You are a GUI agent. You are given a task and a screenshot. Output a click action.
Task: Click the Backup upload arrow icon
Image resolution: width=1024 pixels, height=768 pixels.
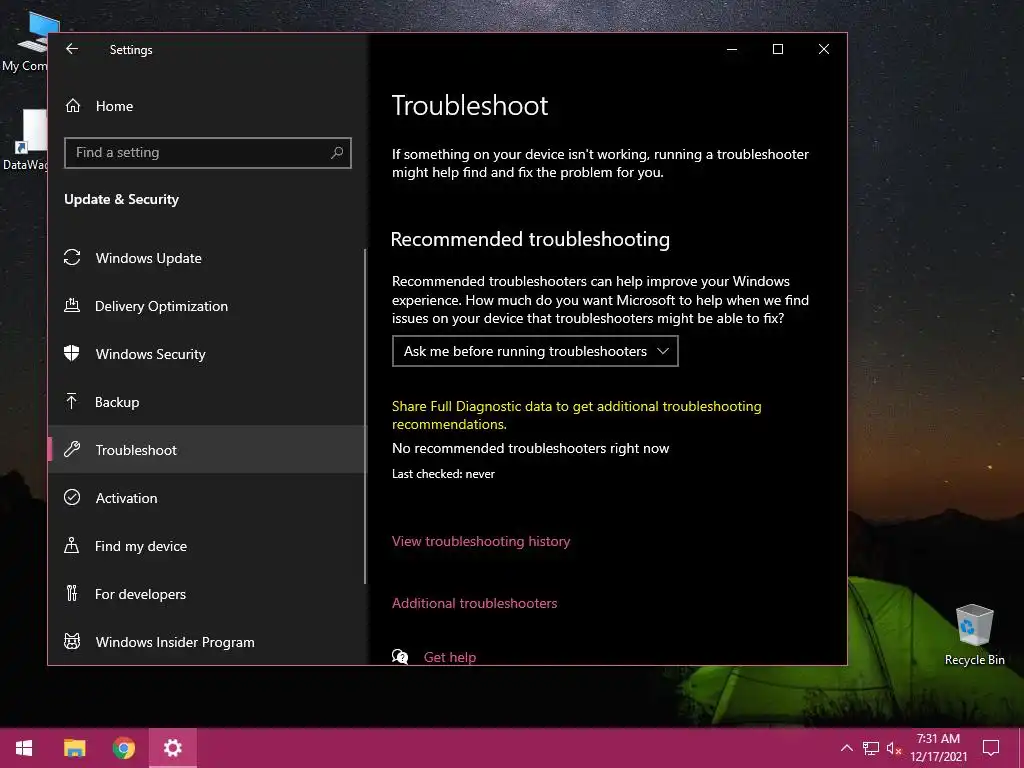point(72,401)
